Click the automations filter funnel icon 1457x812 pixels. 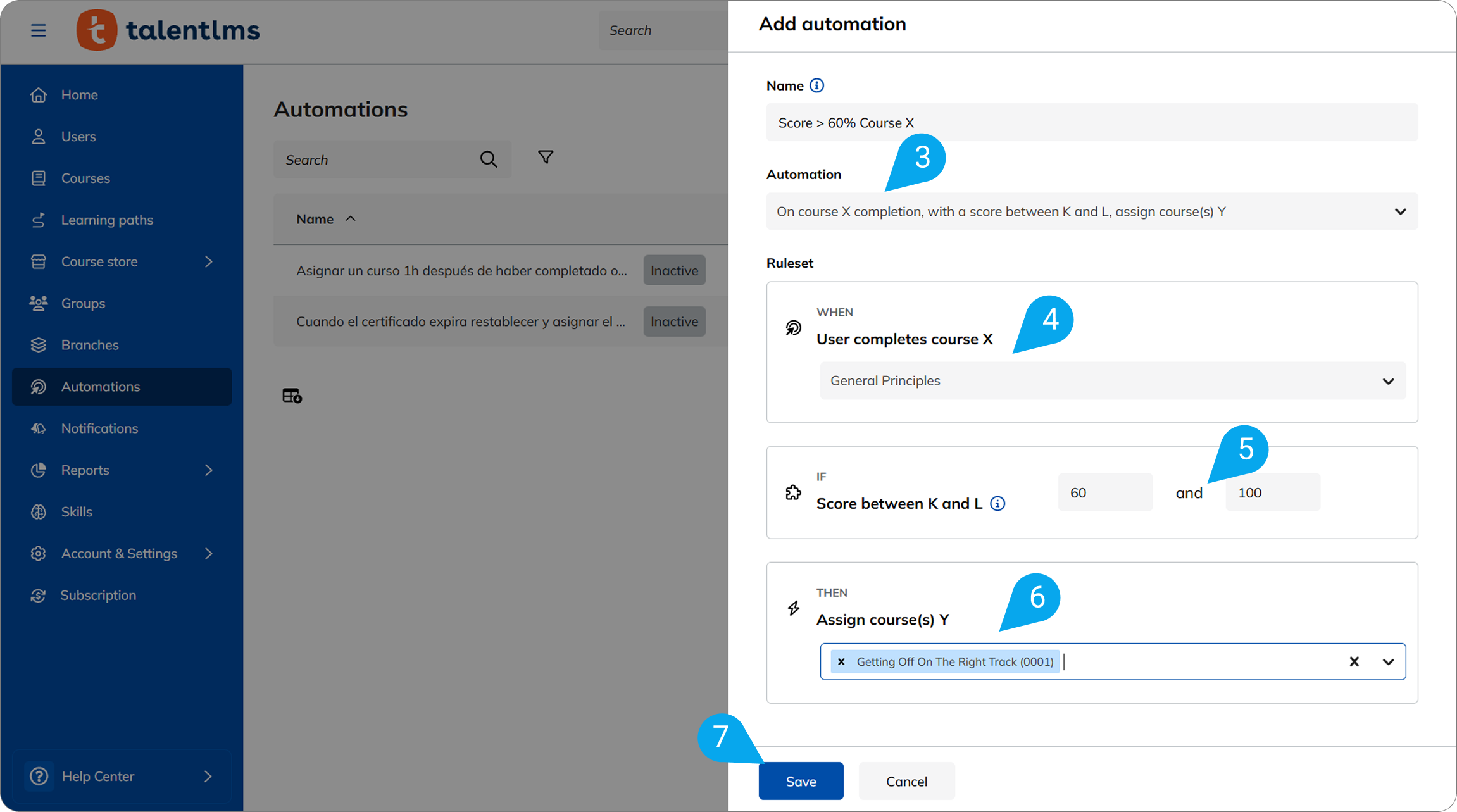(545, 157)
